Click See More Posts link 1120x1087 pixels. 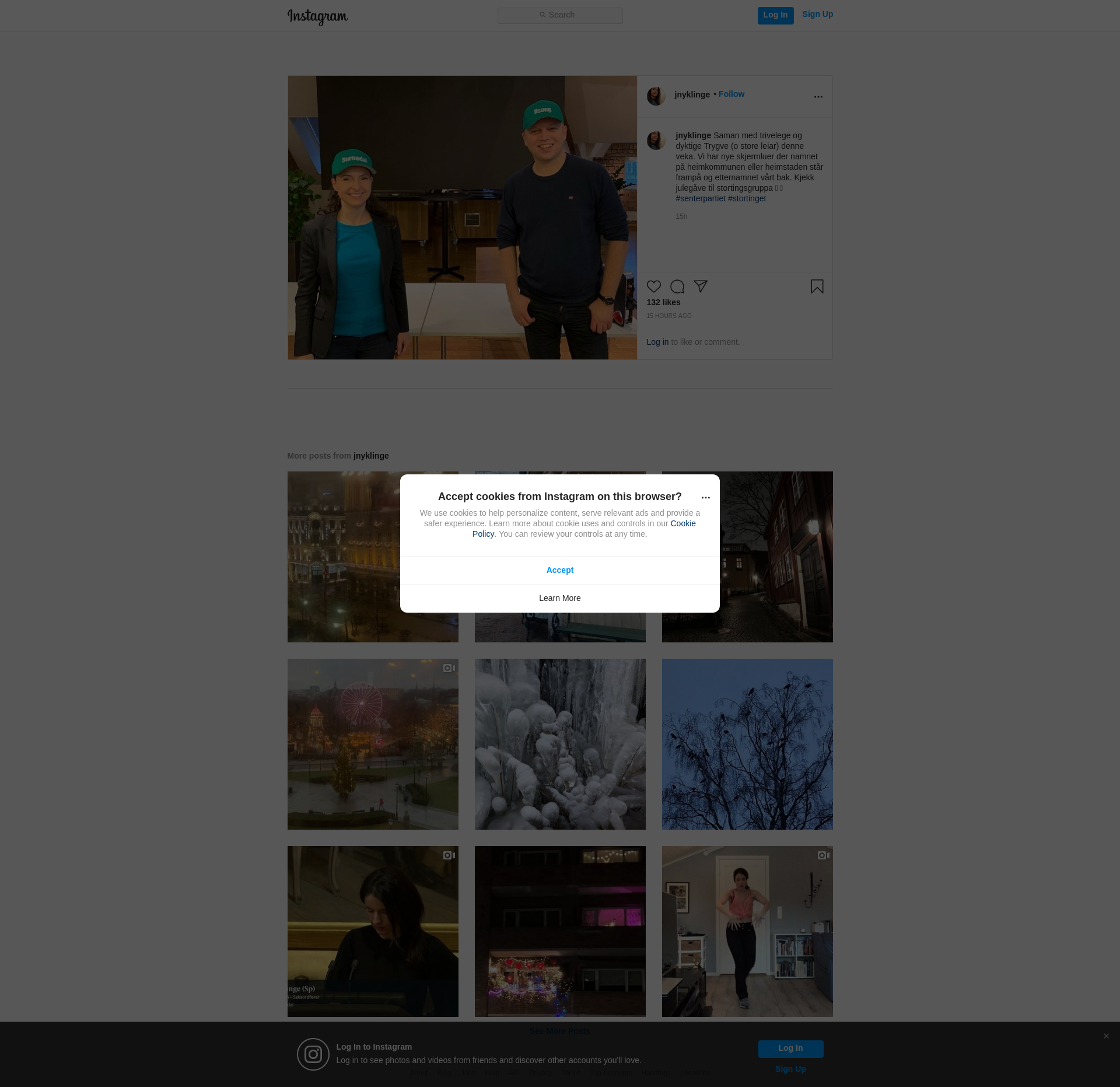560,1032
